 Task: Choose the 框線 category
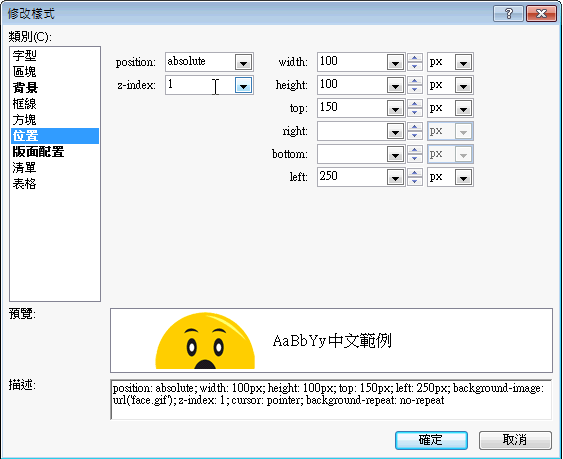(24, 104)
